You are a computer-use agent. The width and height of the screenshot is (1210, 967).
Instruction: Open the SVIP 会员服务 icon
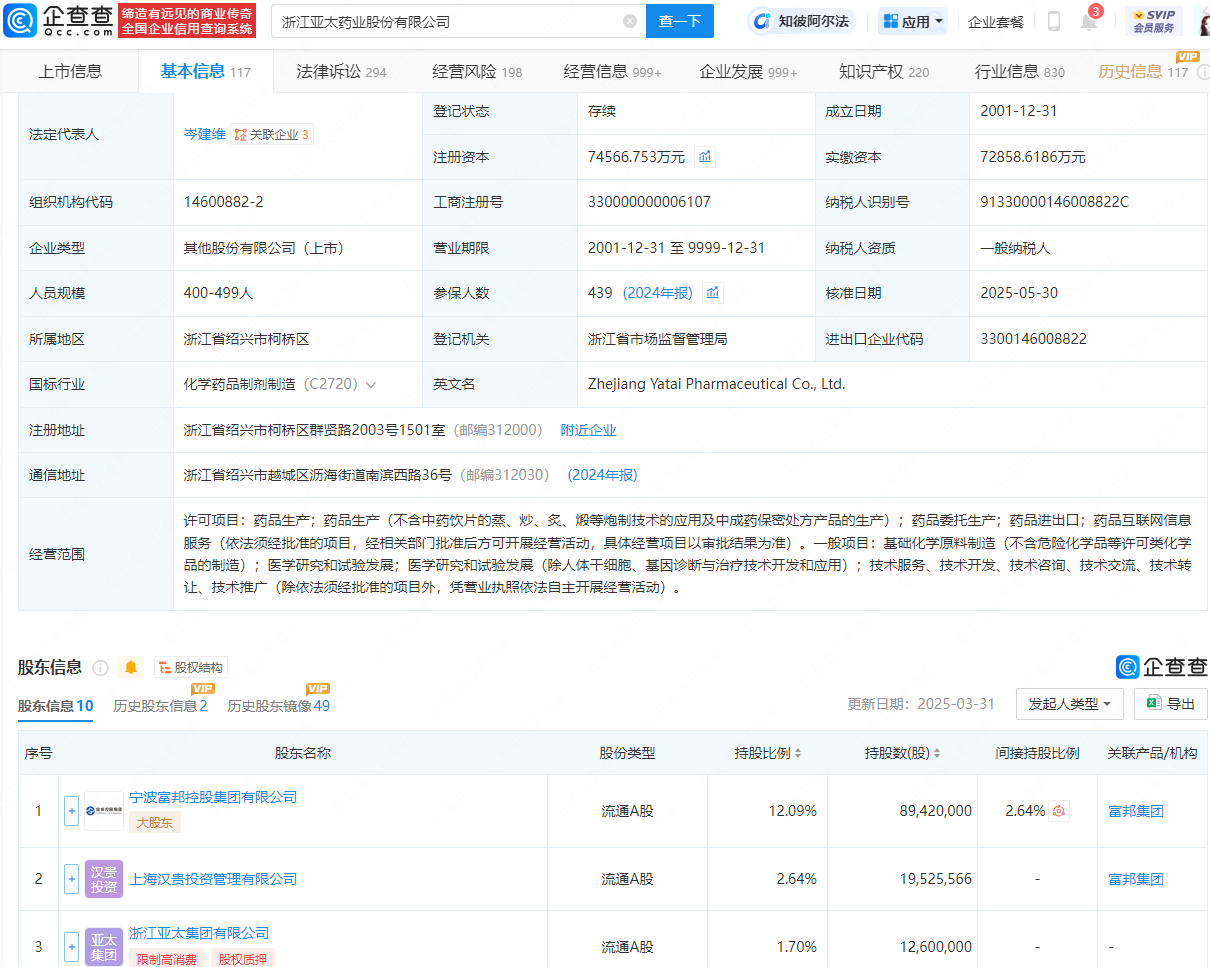[x=1153, y=21]
